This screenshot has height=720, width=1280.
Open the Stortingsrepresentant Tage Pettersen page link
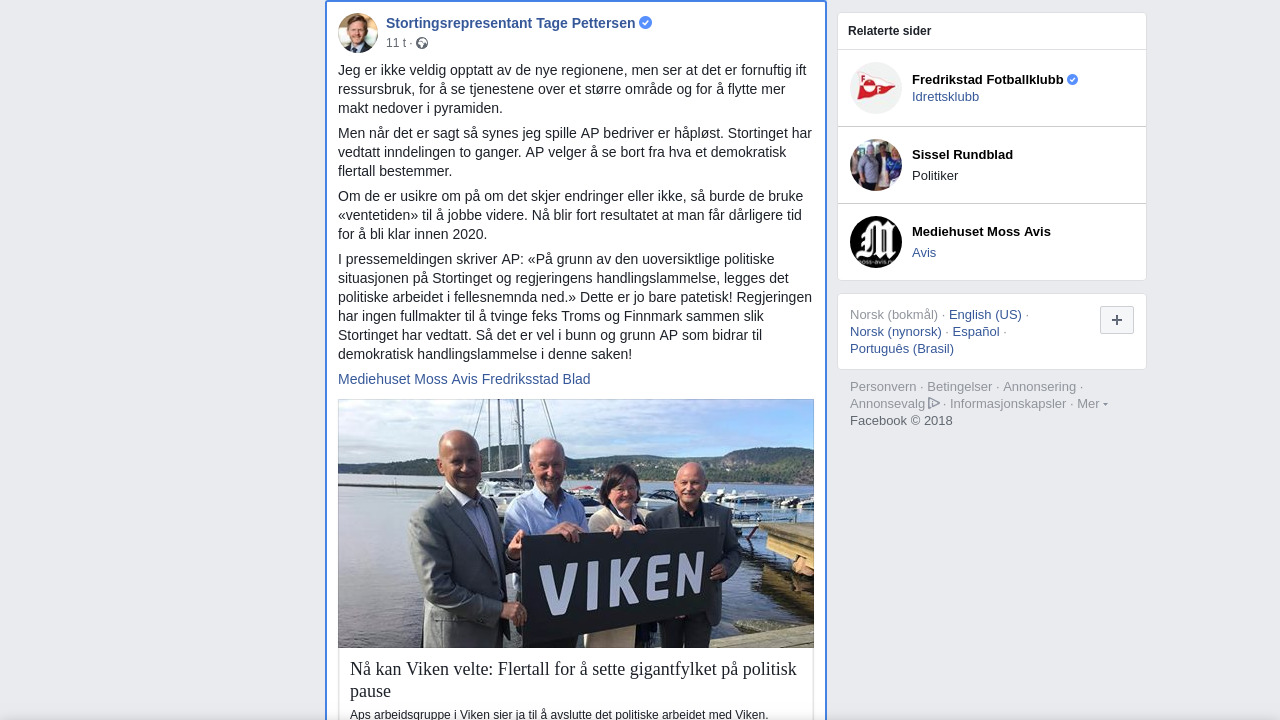pos(510,23)
